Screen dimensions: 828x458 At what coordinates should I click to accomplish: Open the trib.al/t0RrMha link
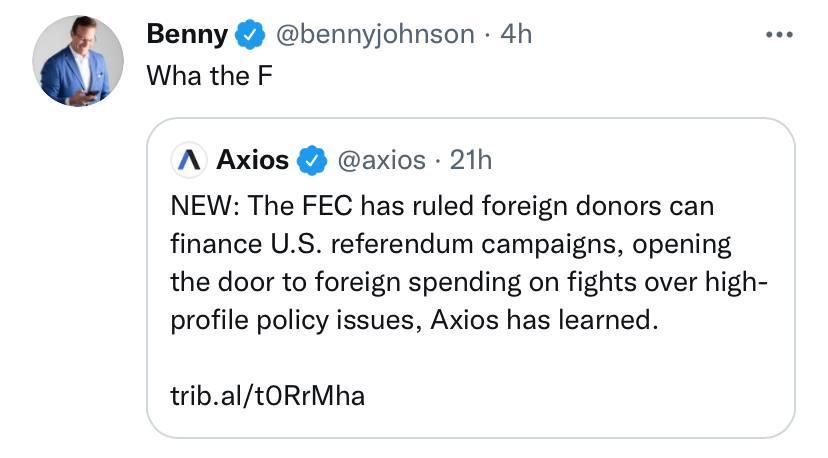(x=268, y=396)
